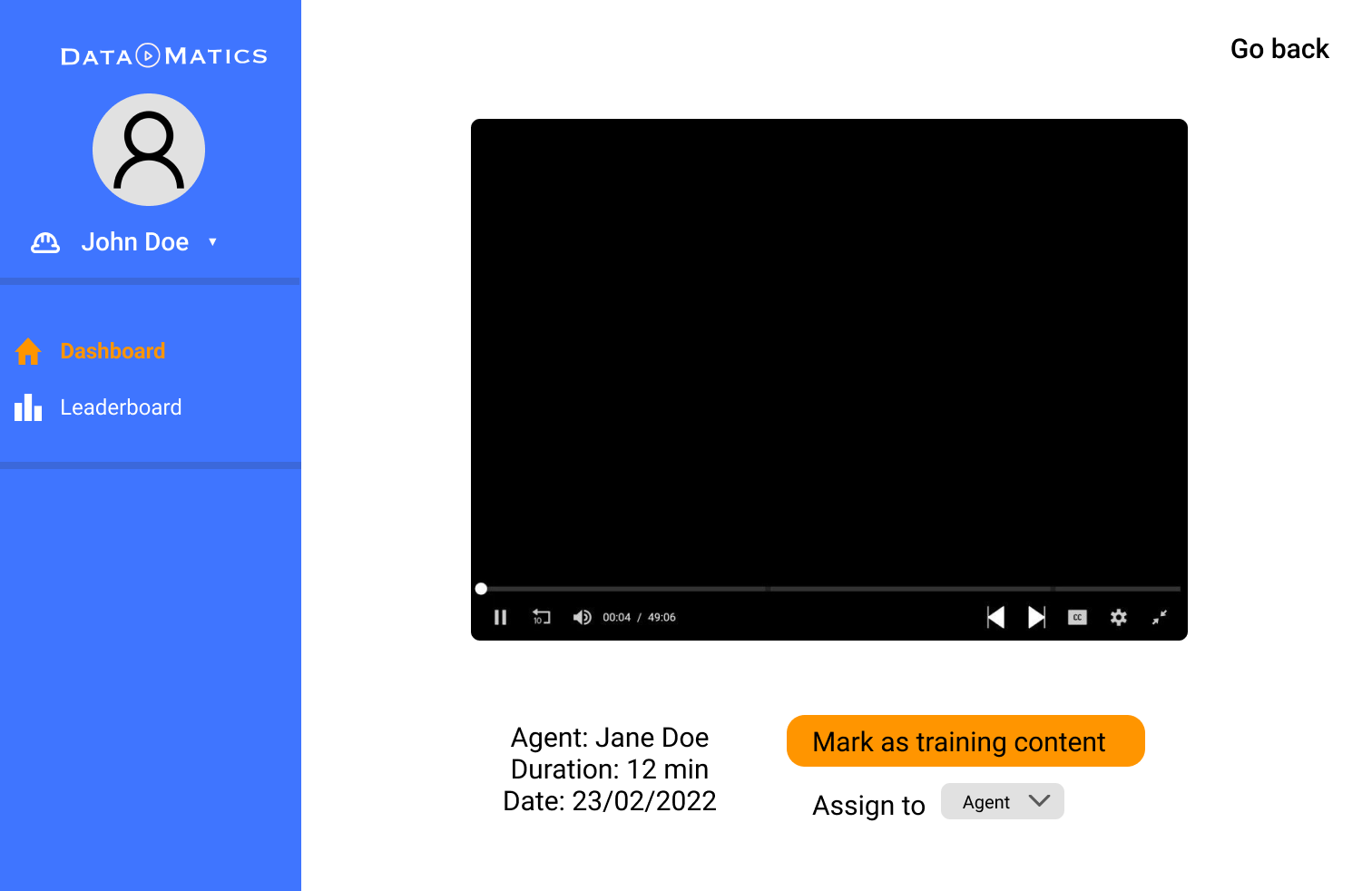Screen dimensions: 1372x891
Task: Open the Leaderboard menu item
Action: (x=121, y=407)
